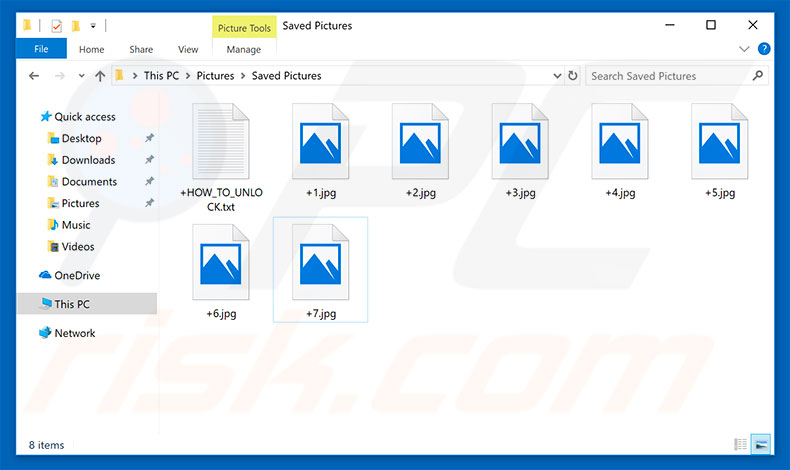This screenshot has height=470, width=790.
Task: Open the File menu
Action: coord(42,49)
